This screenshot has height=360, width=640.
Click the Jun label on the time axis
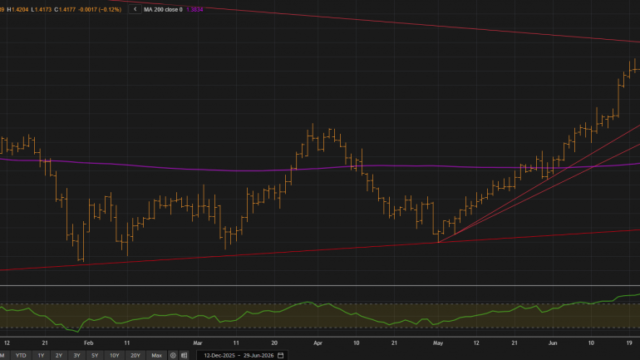click(553, 343)
